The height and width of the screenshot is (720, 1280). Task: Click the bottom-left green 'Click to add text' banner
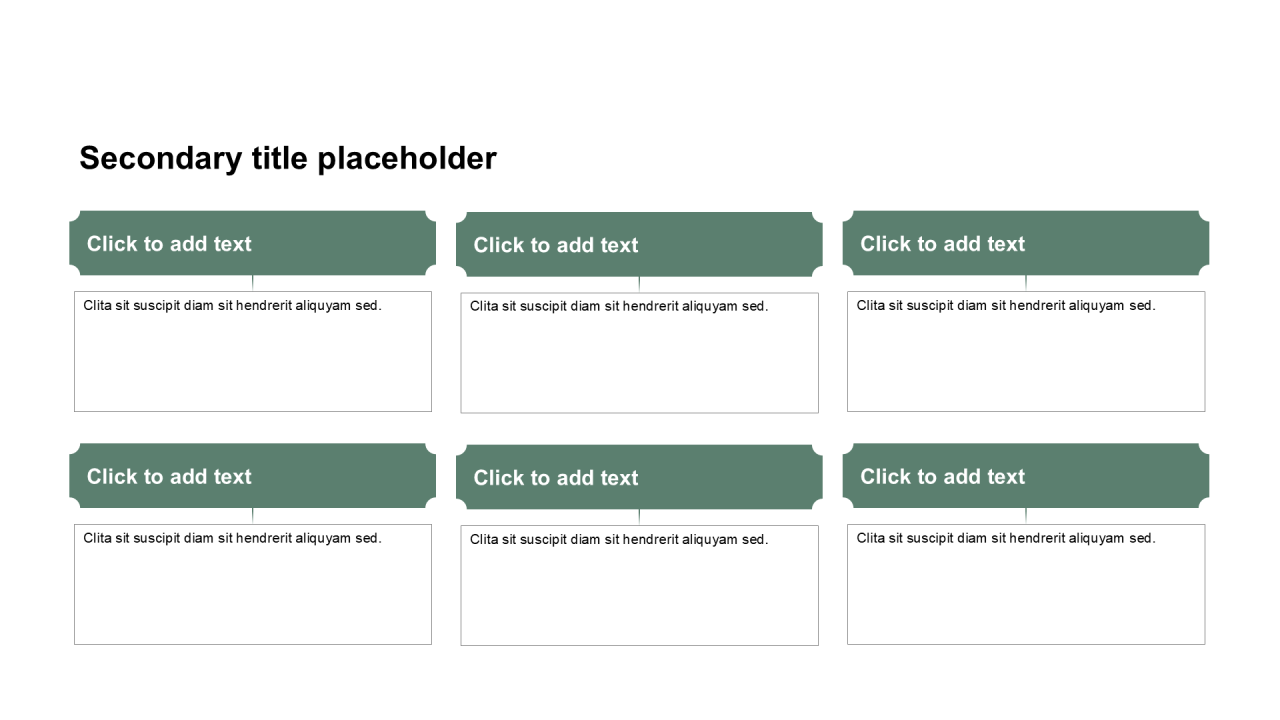coord(253,476)
